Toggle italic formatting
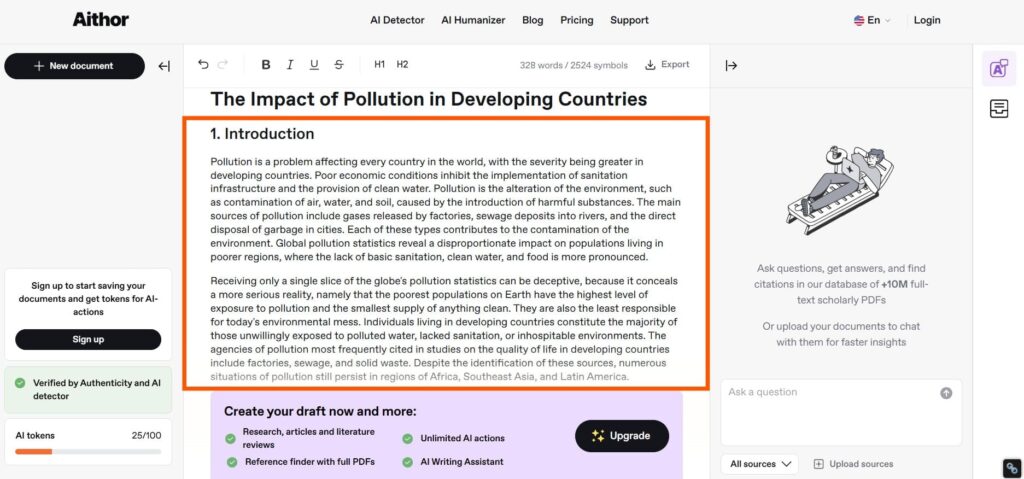The width and height of the screenshot is (1024, 479). tap(290, 64)
